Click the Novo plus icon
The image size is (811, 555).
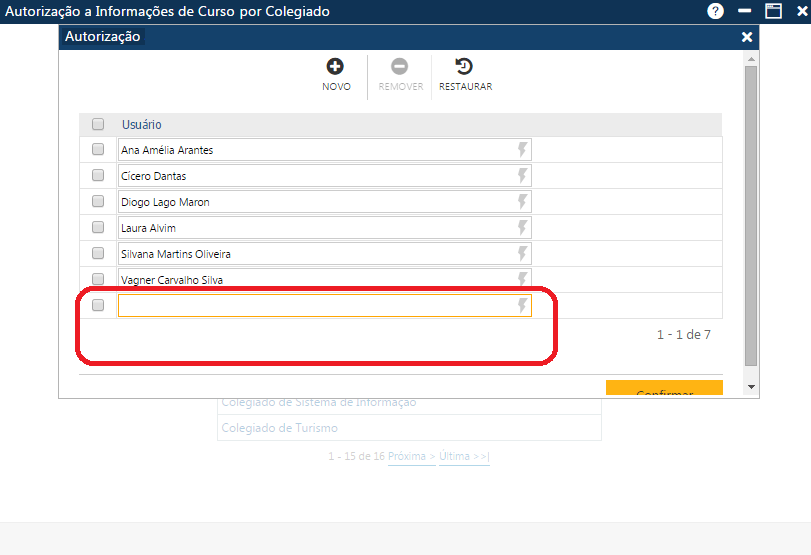(335, 67)
